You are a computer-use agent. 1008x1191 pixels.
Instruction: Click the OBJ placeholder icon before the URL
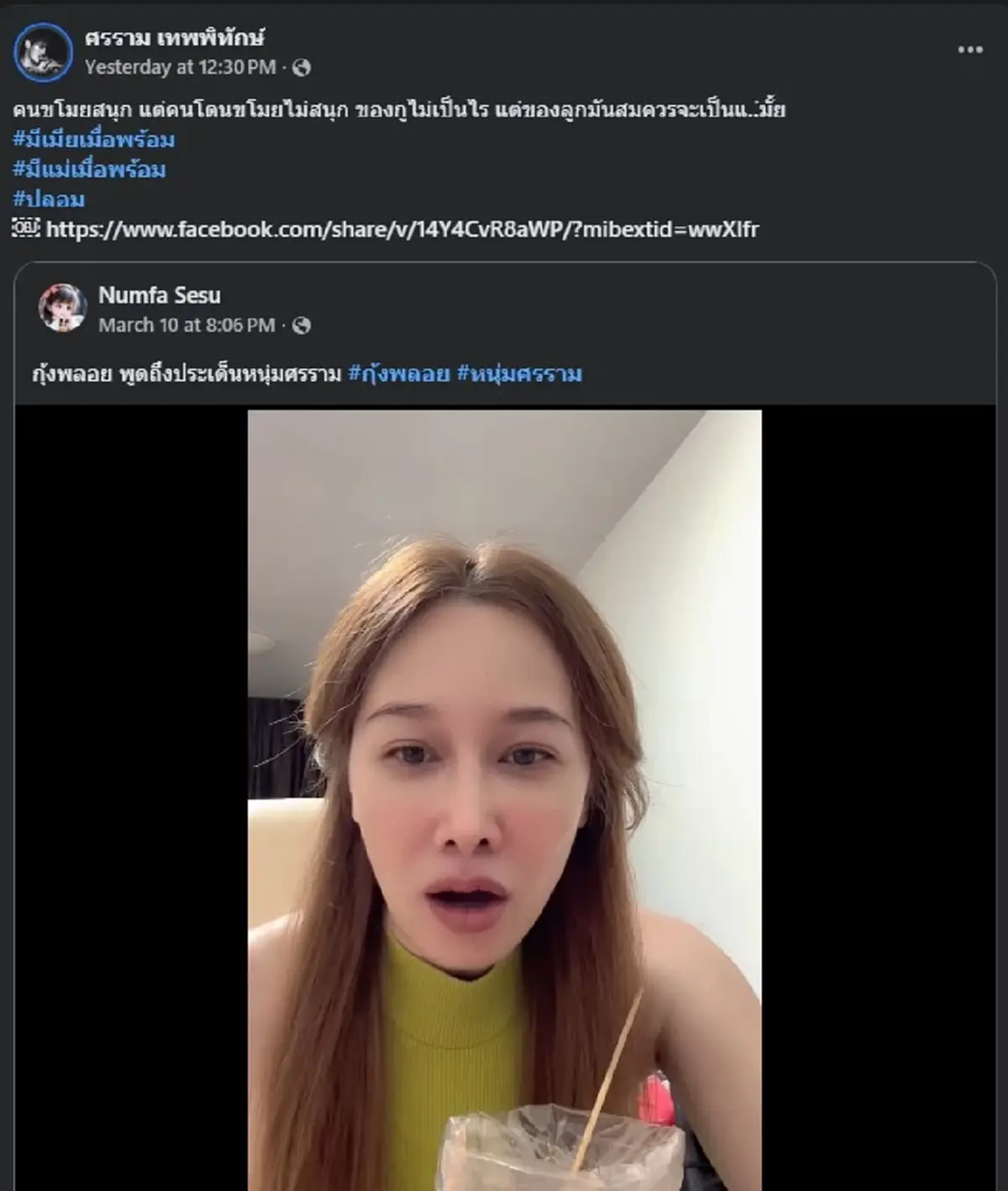[26, 228]
